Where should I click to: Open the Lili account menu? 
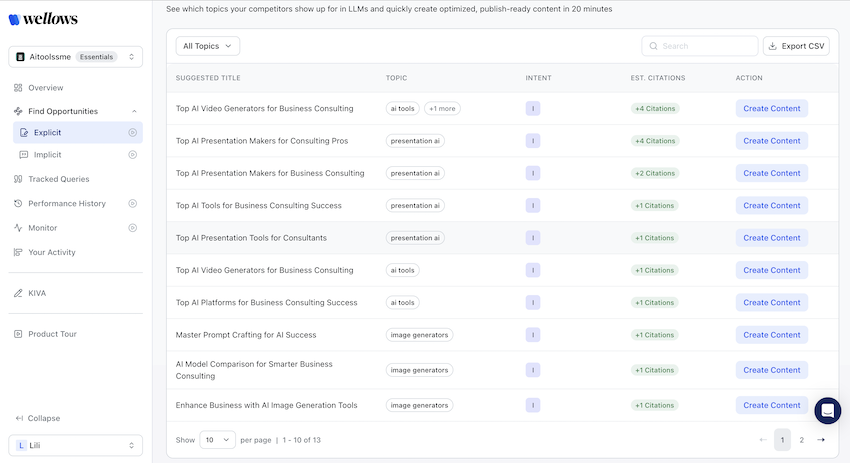tap(75, 445)
